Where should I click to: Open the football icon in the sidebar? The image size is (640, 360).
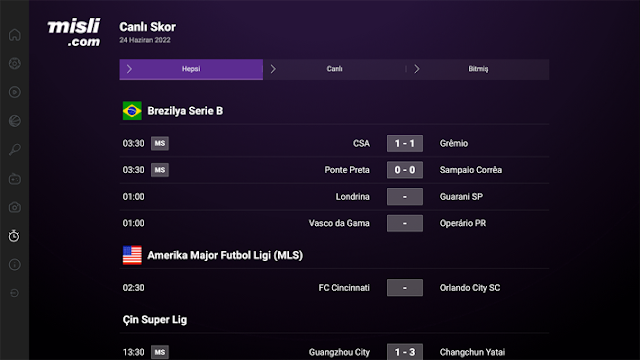15,63
